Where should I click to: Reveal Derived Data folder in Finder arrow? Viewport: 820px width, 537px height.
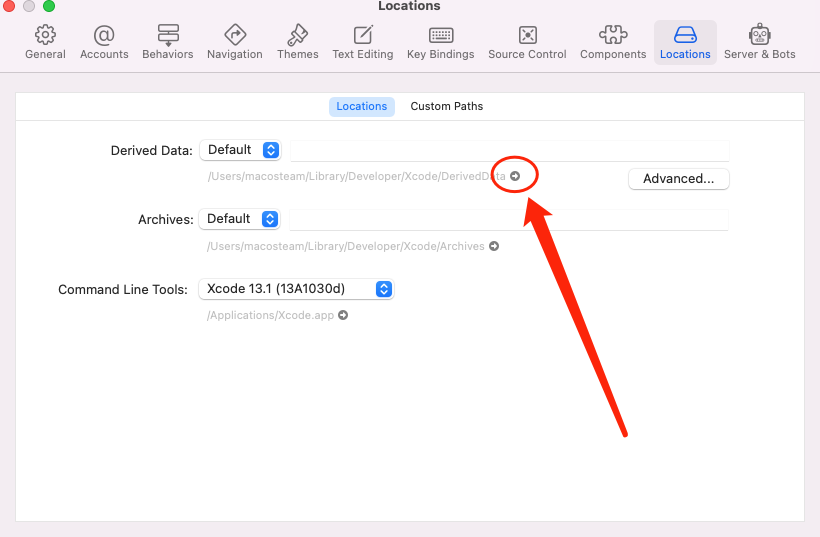(x=515, y=176)
